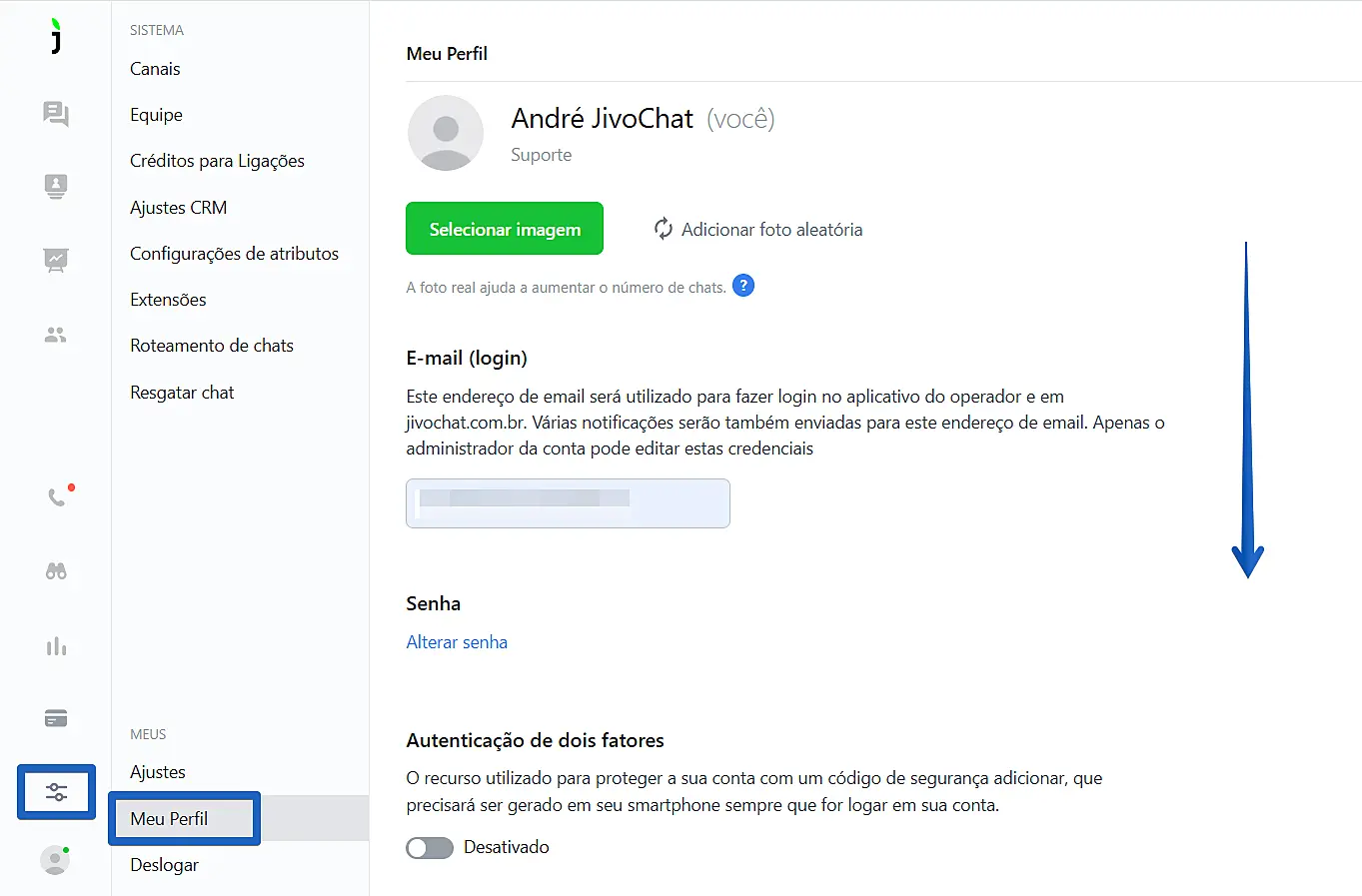Open the billing card icon
This screenshot has height=896, width=1362.
pyautogui.click(x=56, y=719)
